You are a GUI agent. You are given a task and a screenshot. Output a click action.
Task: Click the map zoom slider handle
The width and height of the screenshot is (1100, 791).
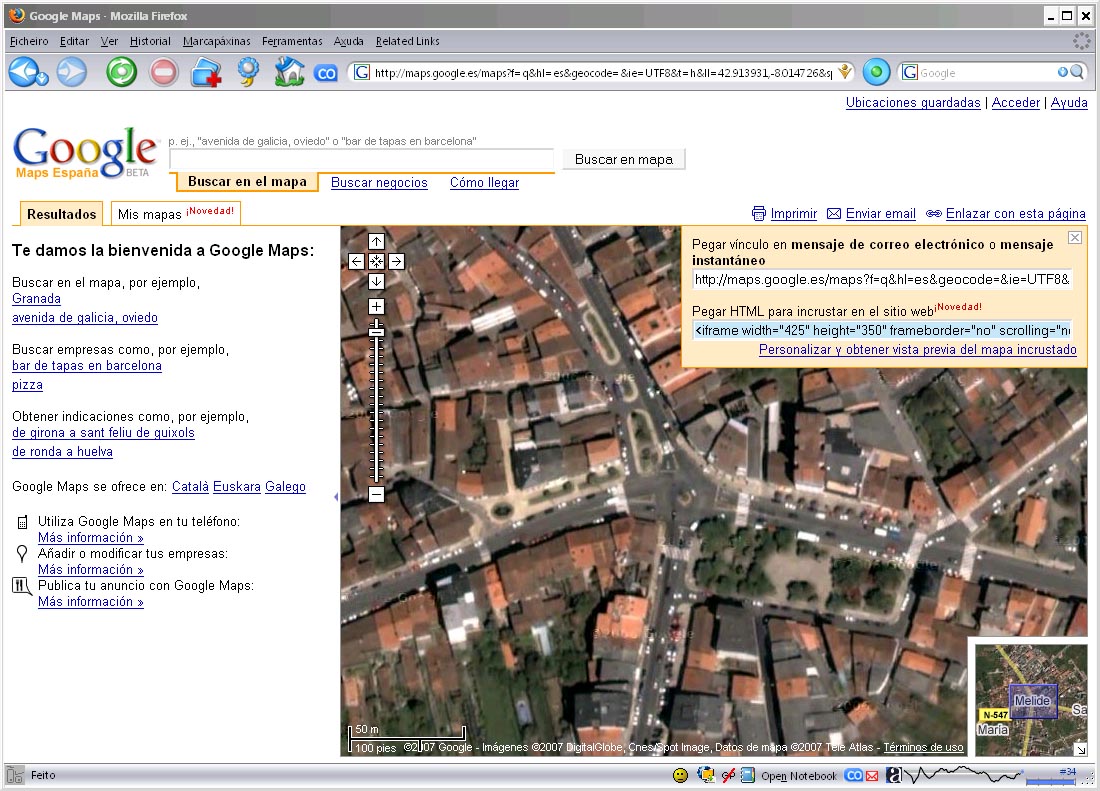click(x=377, y=331)
